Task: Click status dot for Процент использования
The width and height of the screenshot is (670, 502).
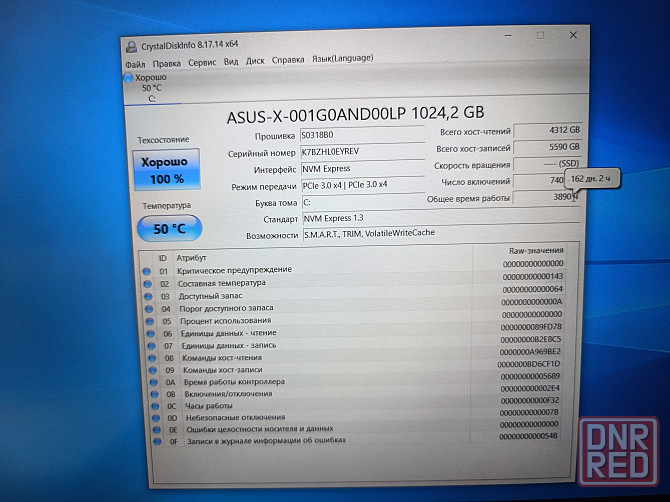Action: point(150,321)
